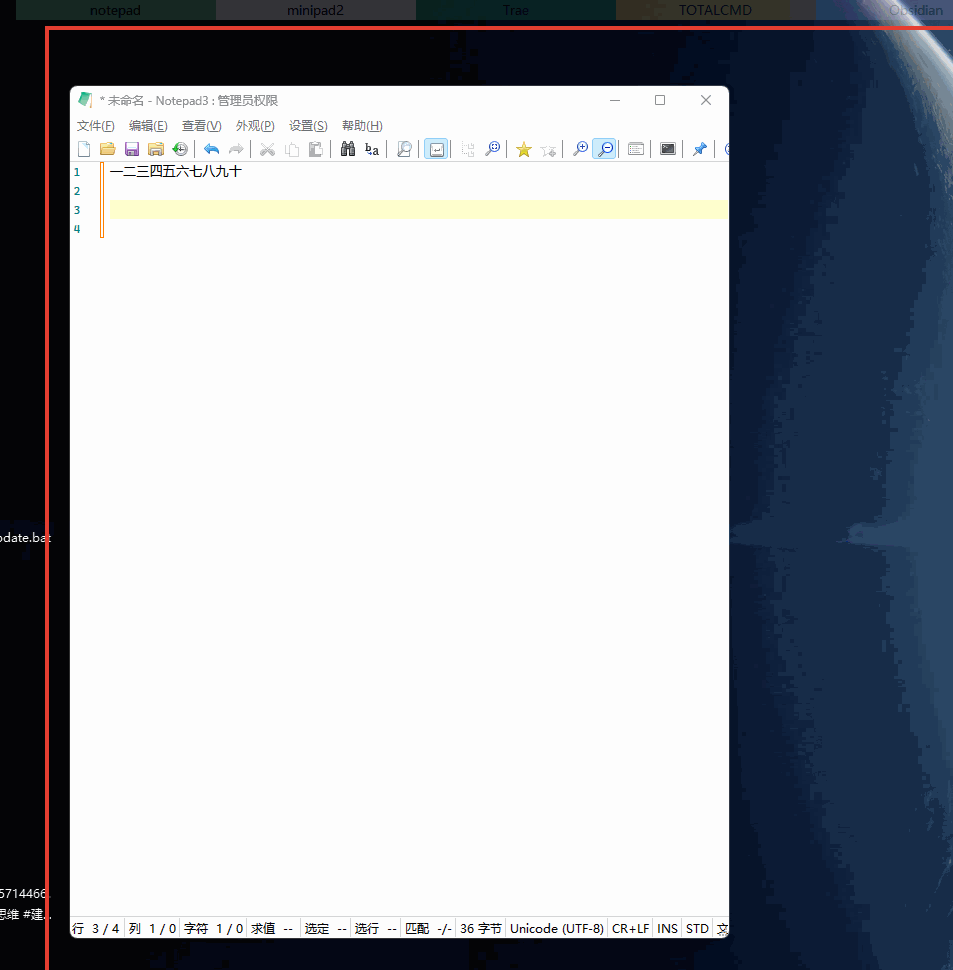Switch to TOTALCMD in top task strip
Image resolution: width=953 pixels, height=970 pixels.
(x=715, y=10)
